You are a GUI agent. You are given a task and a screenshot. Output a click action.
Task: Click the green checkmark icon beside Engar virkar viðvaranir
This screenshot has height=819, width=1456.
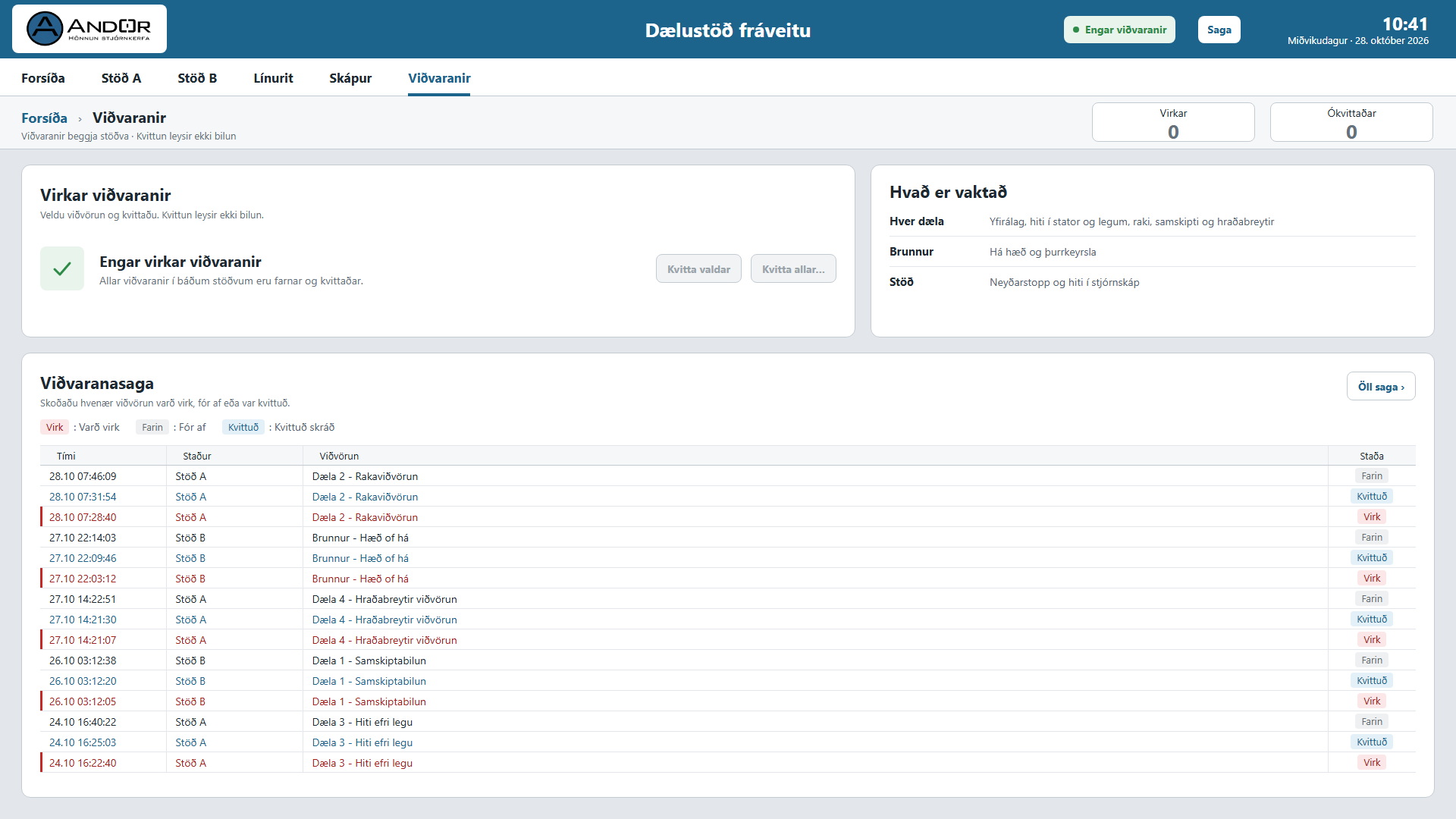62,268
